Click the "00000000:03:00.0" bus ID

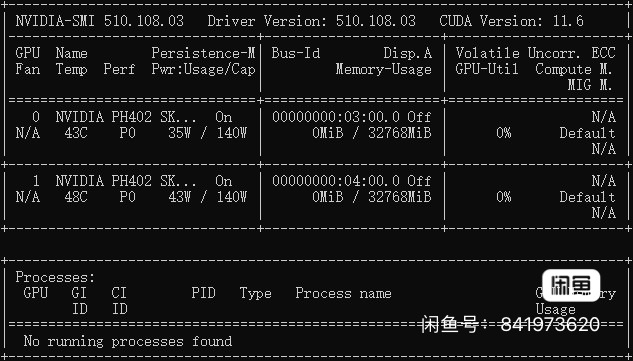(x=336, y=117)
